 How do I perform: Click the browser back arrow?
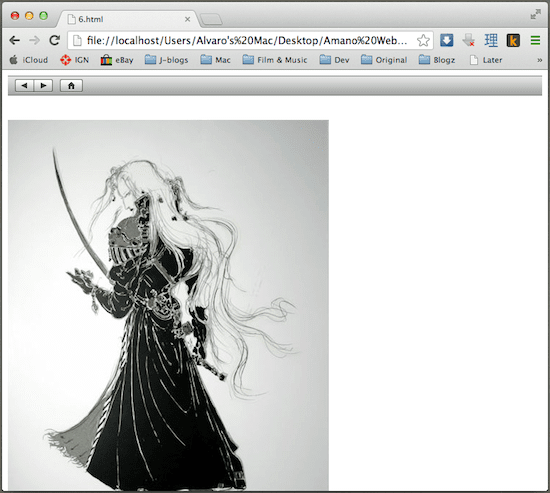pyautogui.click(x=14, y=41)
